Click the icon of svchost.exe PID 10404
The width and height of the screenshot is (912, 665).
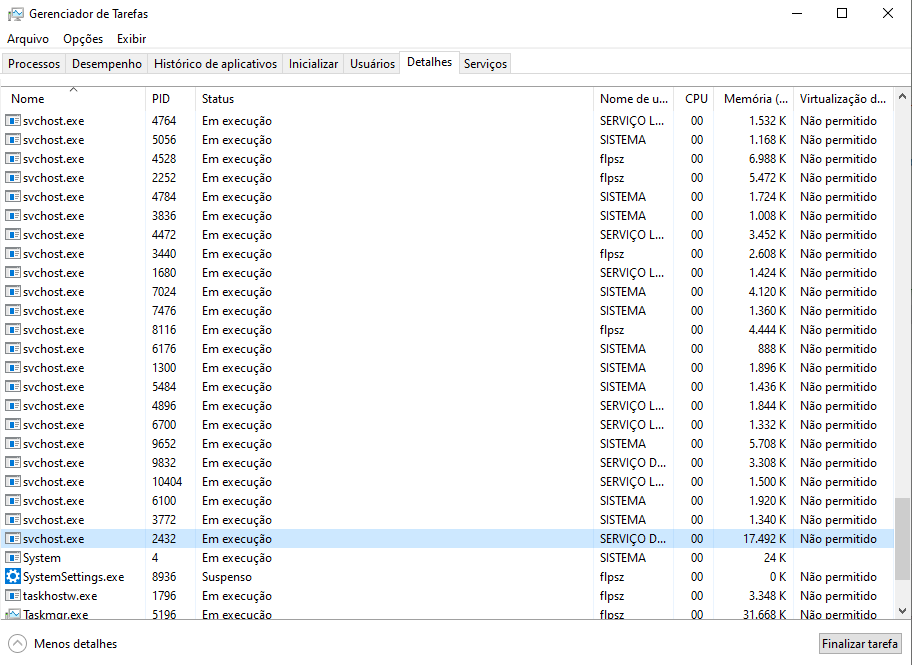click(x=13, y=482)
